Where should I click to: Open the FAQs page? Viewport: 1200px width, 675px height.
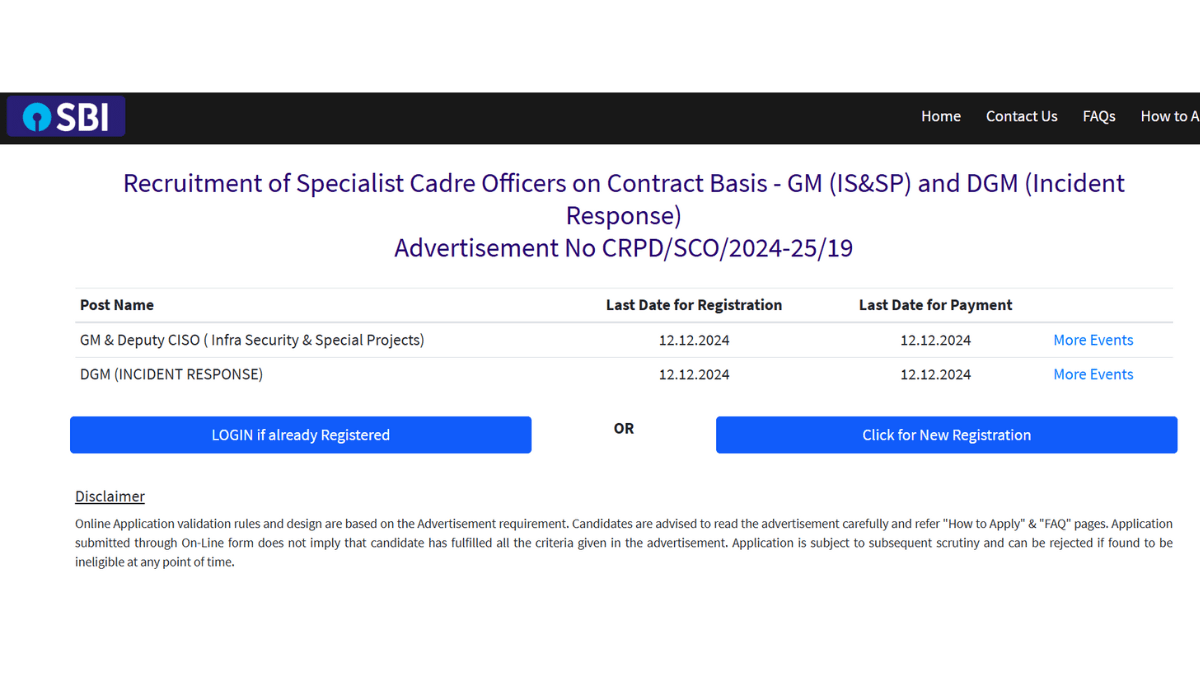coord(1098,116)
